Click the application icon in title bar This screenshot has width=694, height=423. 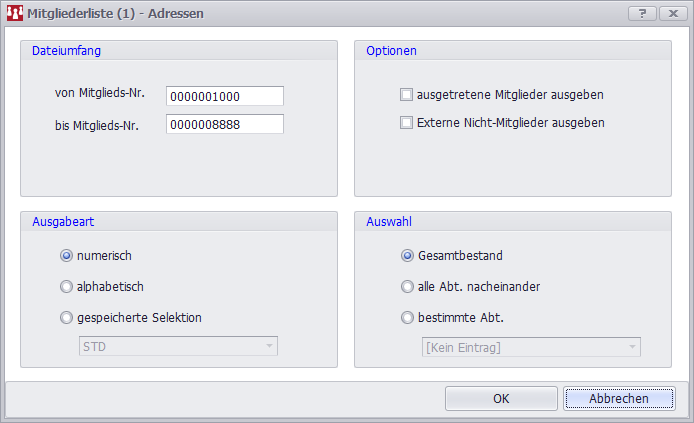click(16, 14)
